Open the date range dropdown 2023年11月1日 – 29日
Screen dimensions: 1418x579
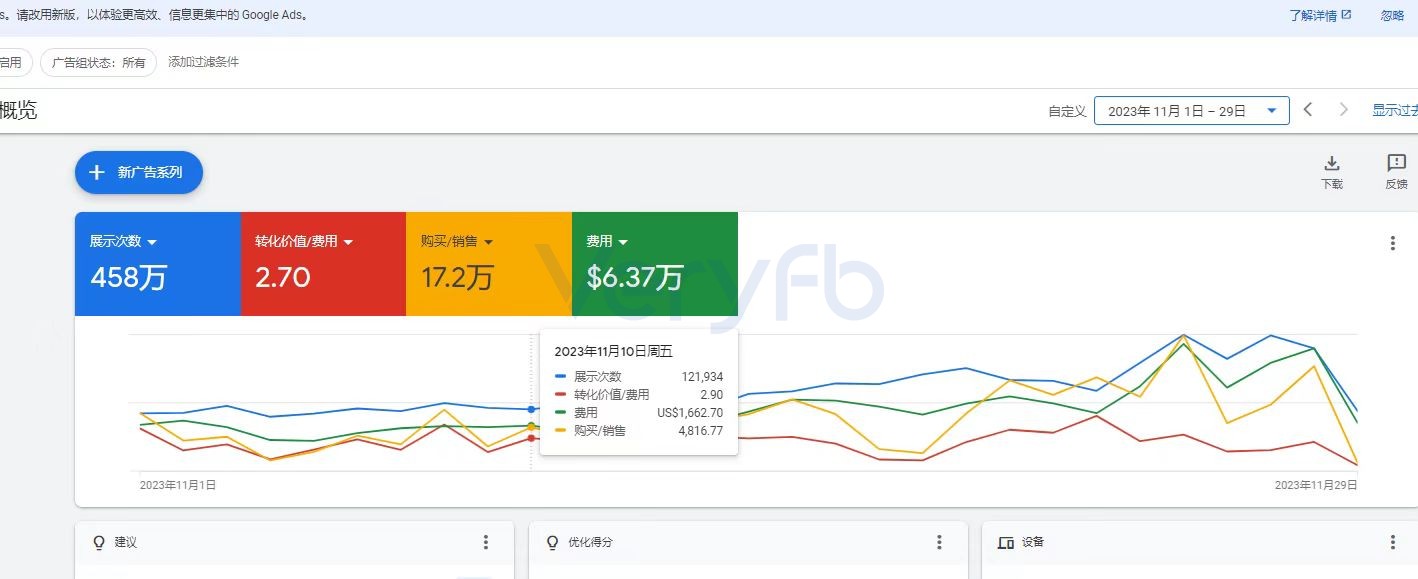point(1192,111)
